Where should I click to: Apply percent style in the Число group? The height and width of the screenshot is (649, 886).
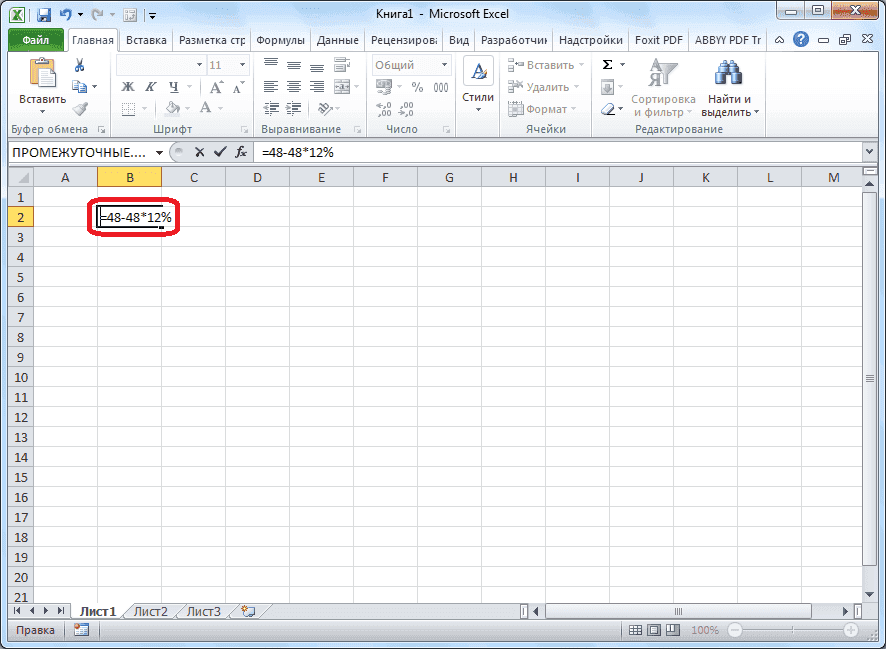tap(417, 86)
